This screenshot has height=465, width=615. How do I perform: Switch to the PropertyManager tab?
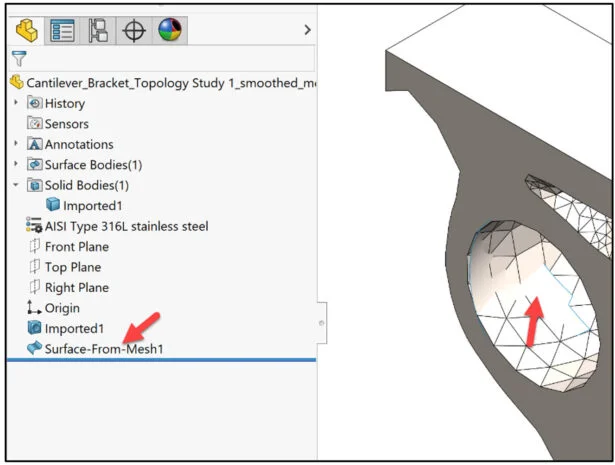(x=63, y=30)
